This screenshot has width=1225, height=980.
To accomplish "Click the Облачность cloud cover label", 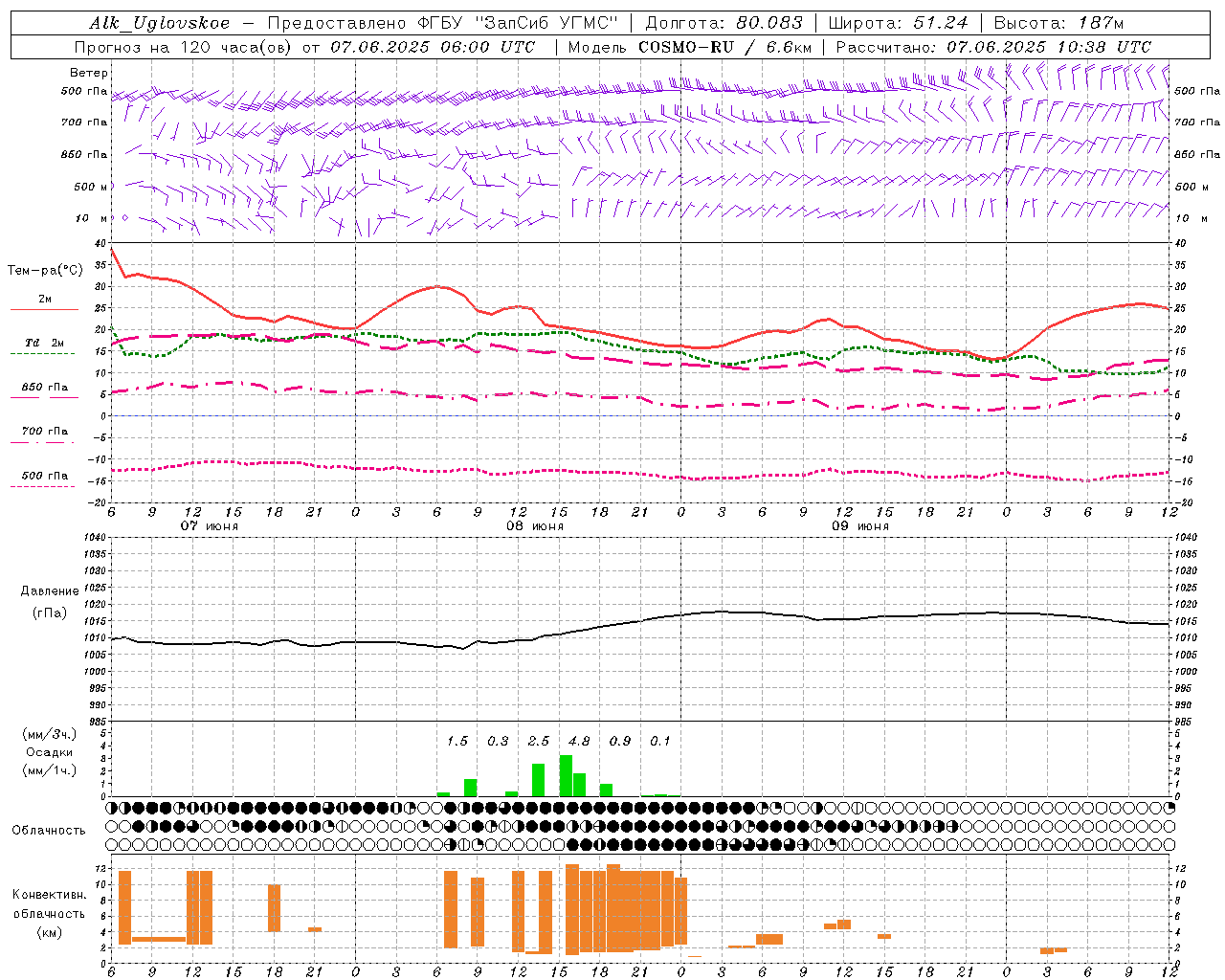I will (49, 830).
